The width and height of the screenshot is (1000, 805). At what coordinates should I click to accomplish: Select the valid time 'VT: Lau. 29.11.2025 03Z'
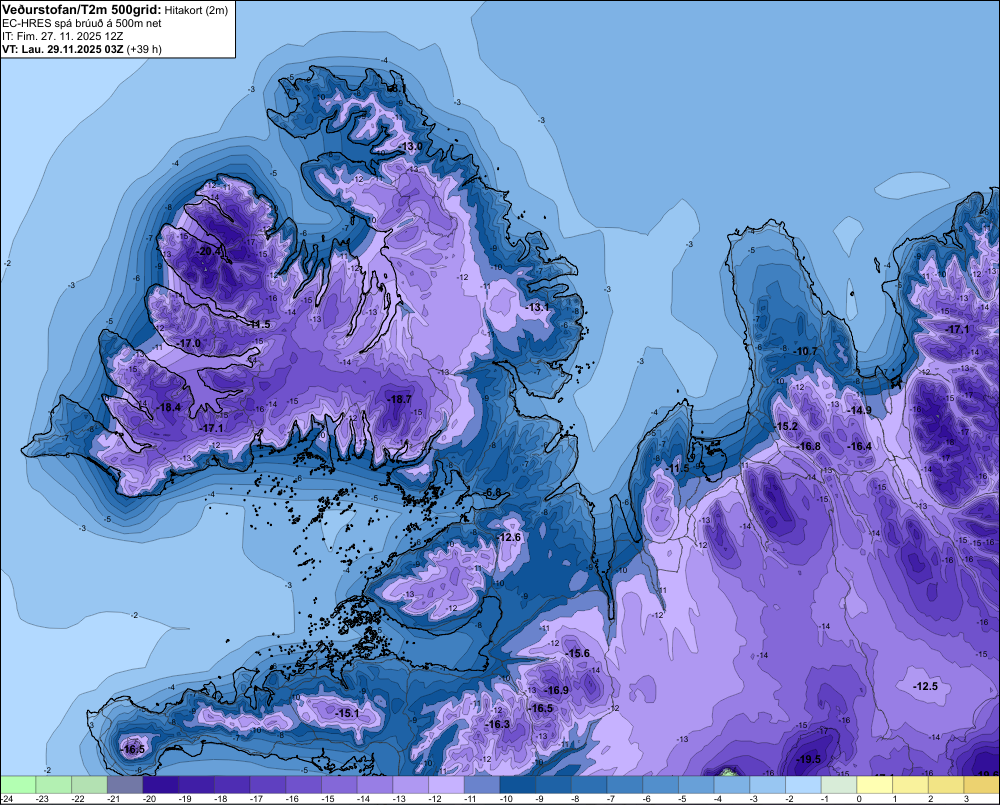[63, 49]
